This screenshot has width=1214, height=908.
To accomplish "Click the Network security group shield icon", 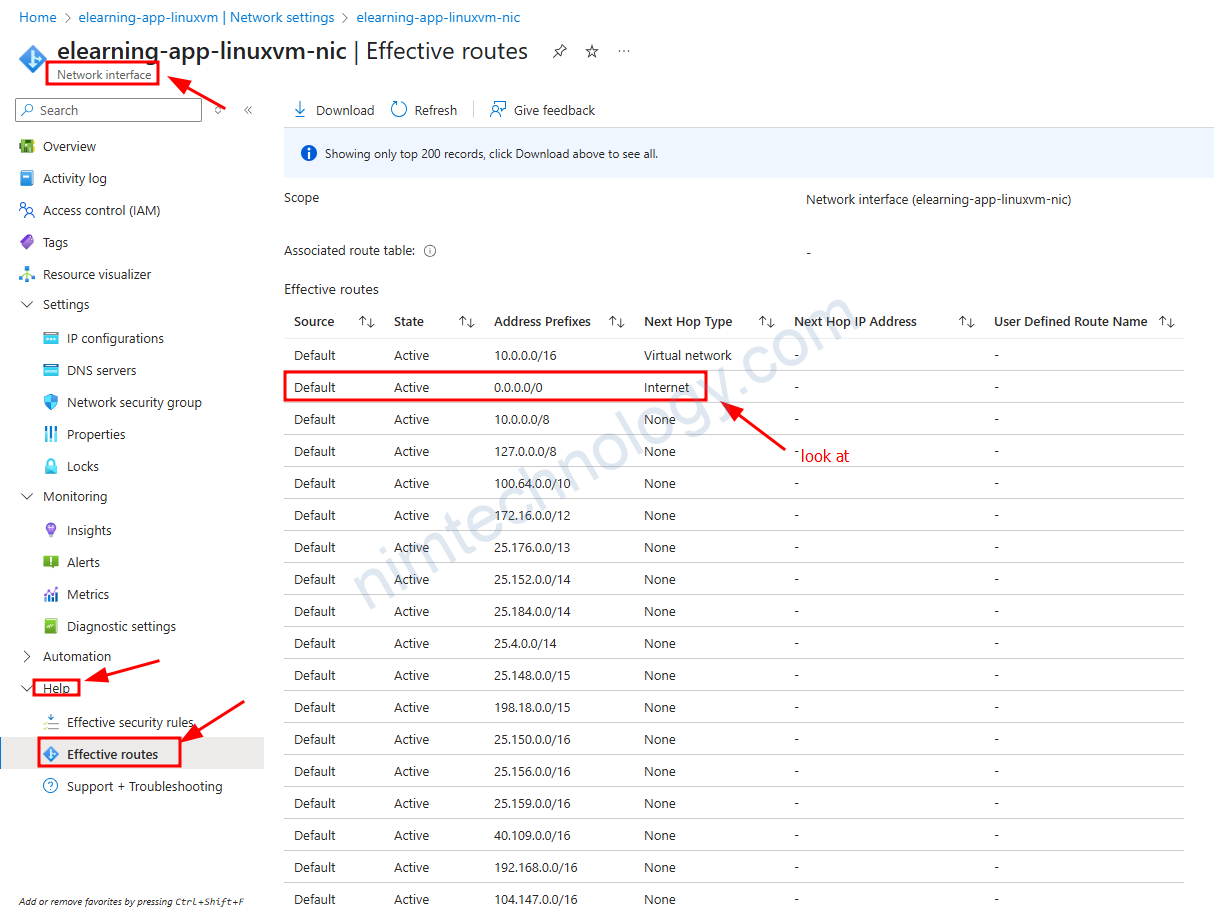I will [51, 402].
